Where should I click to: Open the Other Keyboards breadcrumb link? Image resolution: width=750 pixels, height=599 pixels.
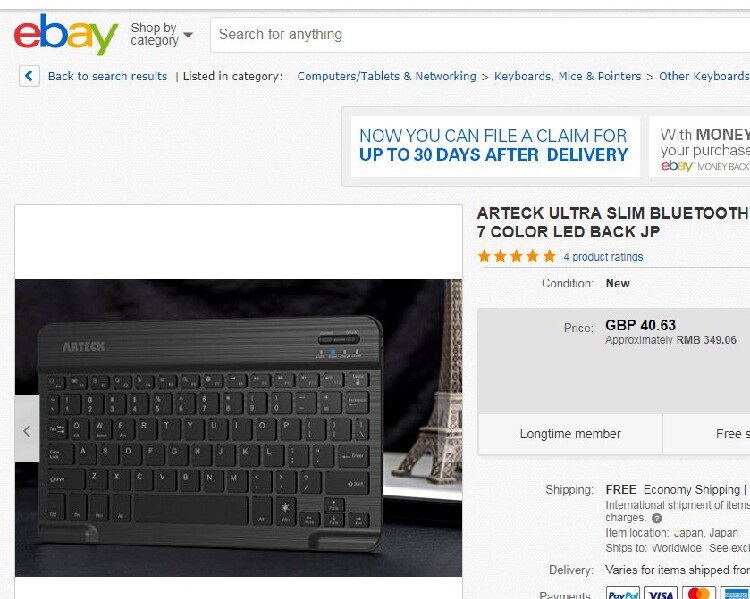click(x=704, y=76)
